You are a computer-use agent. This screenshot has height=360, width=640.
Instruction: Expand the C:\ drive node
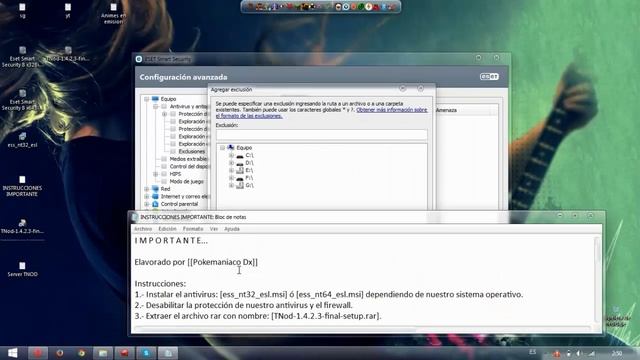coord(231,156)
